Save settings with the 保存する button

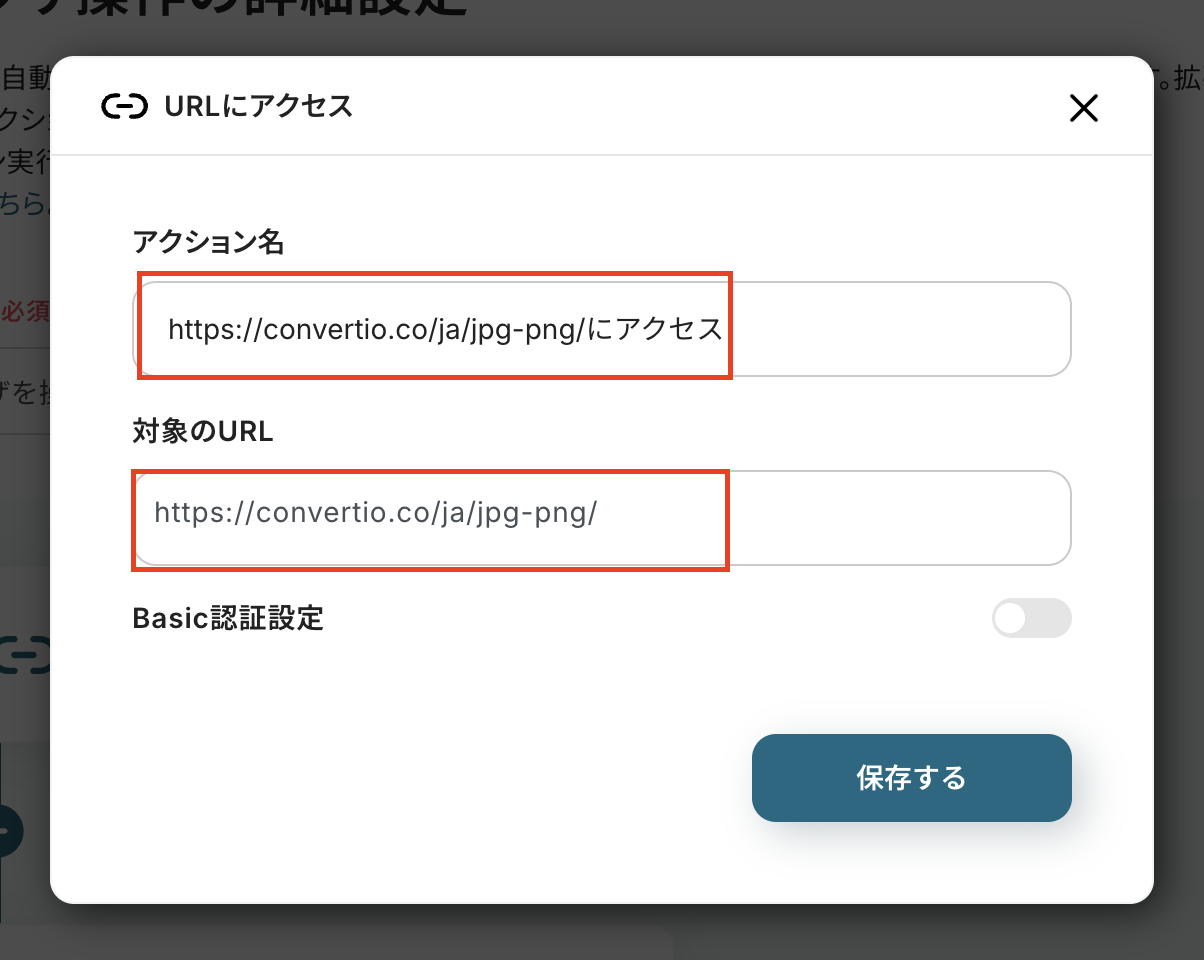pos(911,778)
